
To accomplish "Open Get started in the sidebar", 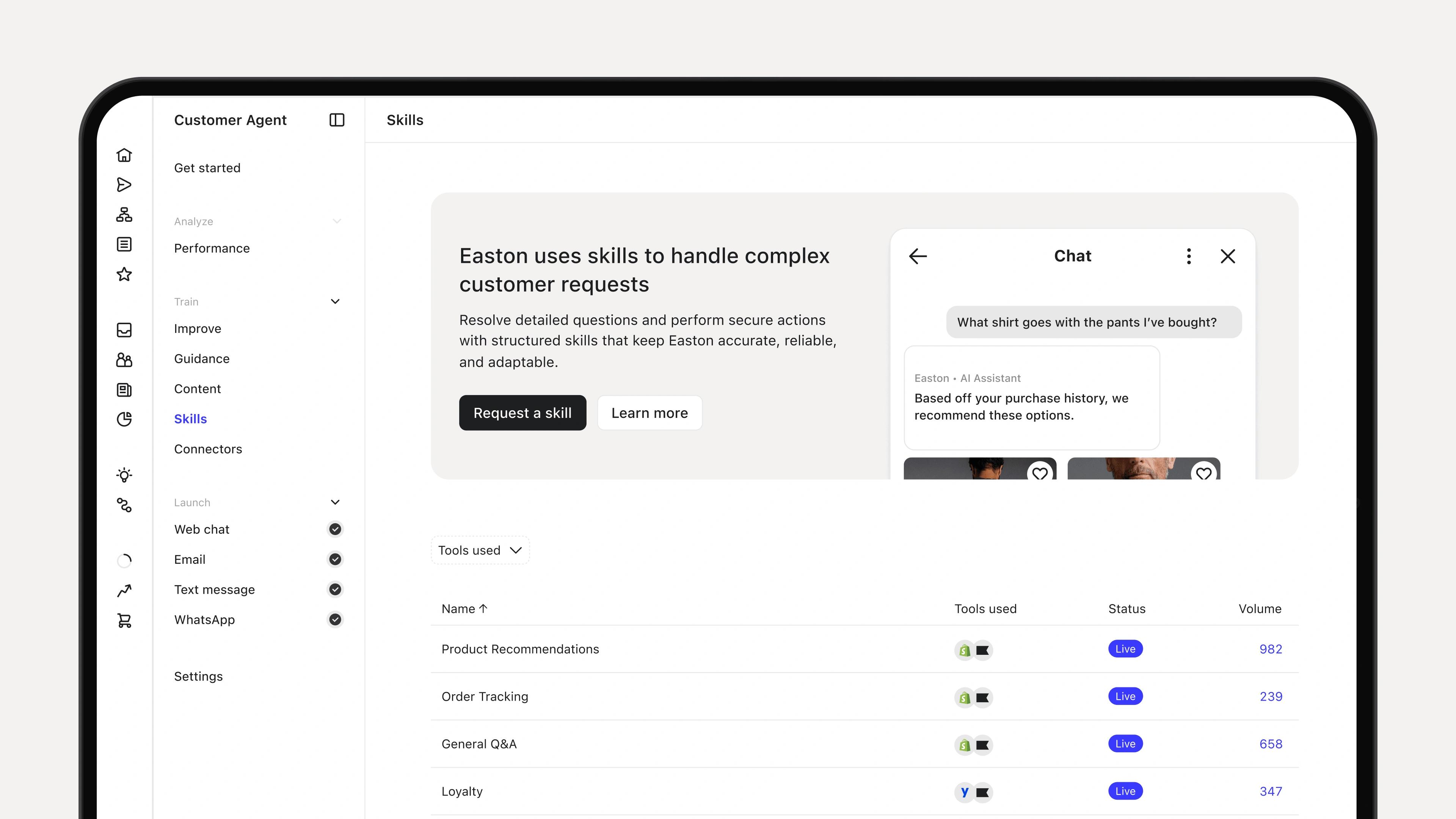I will 207,168.
